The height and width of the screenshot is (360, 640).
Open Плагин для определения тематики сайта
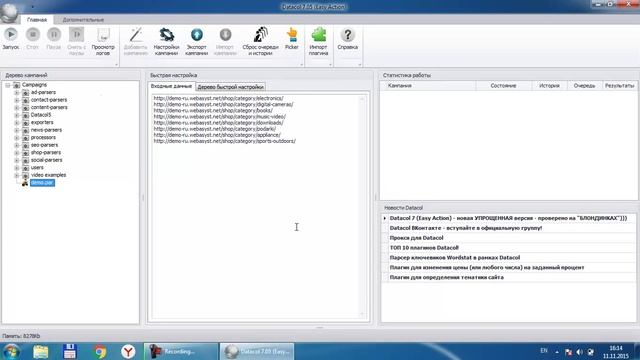click(447, 277)
